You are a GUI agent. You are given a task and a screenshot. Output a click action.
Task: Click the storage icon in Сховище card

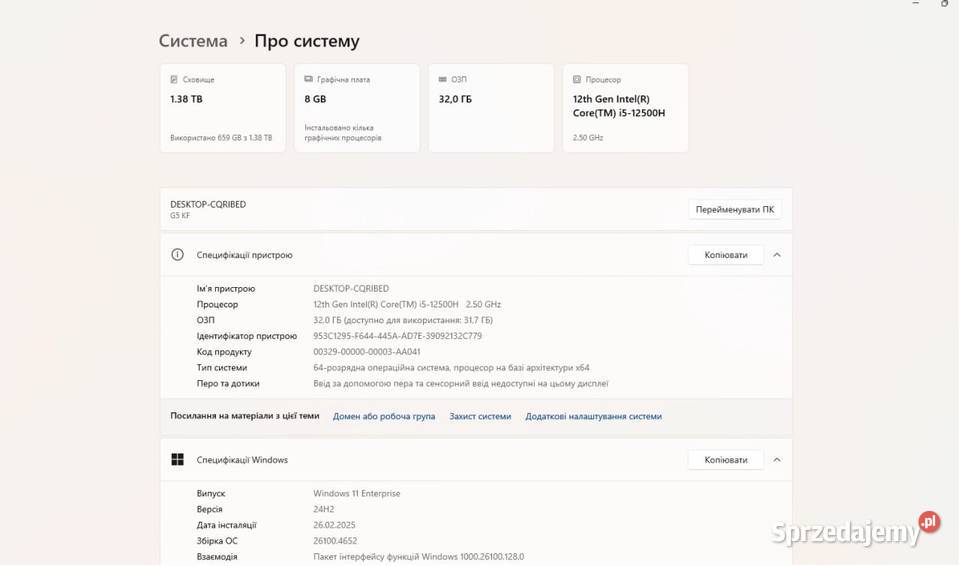[174, 80]
